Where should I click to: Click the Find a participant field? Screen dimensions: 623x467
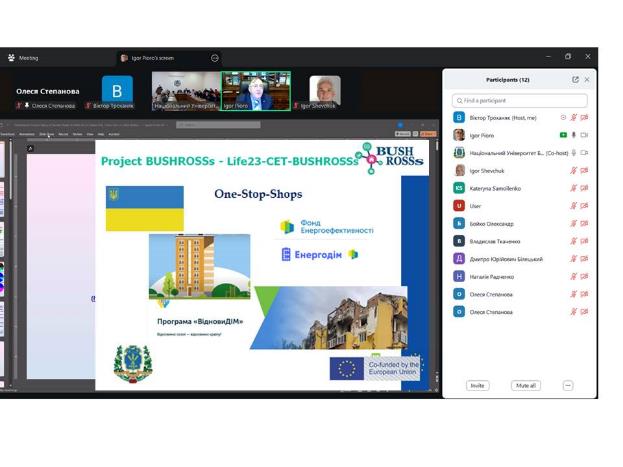click(520, 101)
